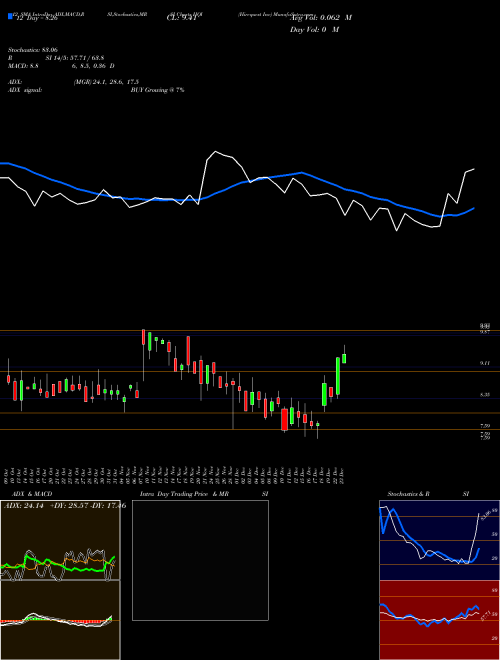Click the blue 12 Day SMA legend square
Viewport: 500px width, 660px height.
pos(10,16)
